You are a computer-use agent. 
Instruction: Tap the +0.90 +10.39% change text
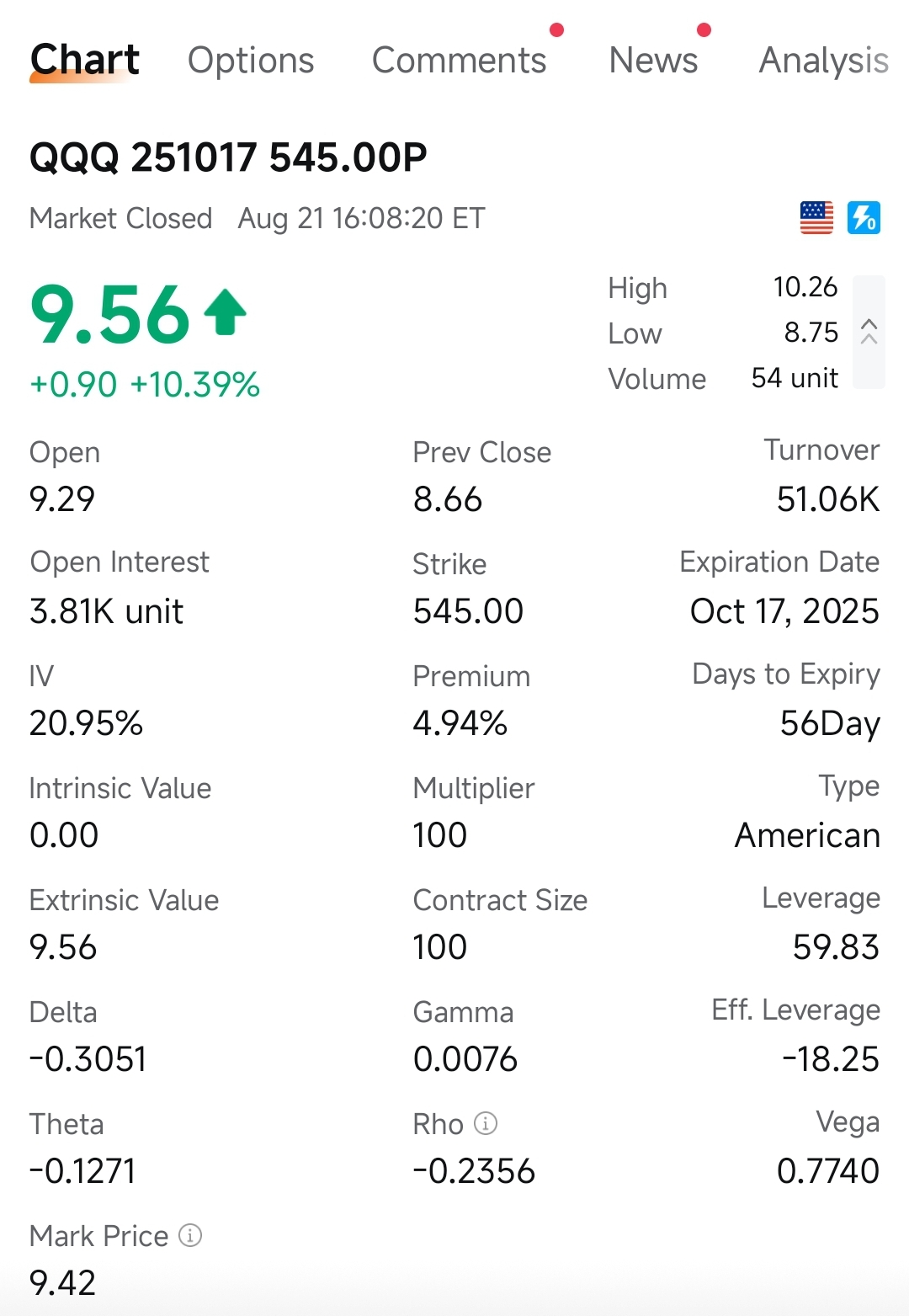(145, 385)
